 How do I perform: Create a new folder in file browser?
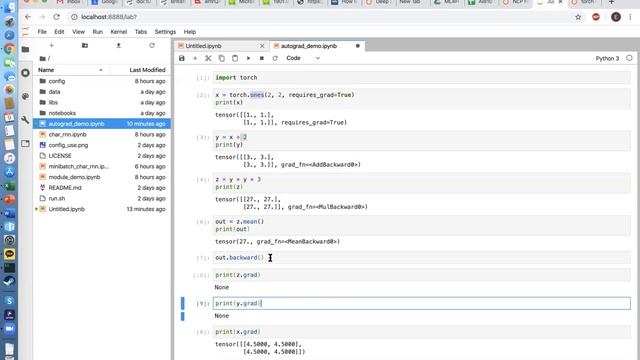point(85,45)
